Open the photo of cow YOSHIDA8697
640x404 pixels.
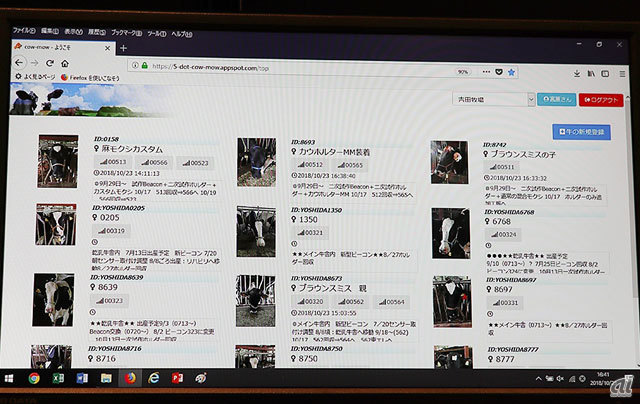coord(452,301)
